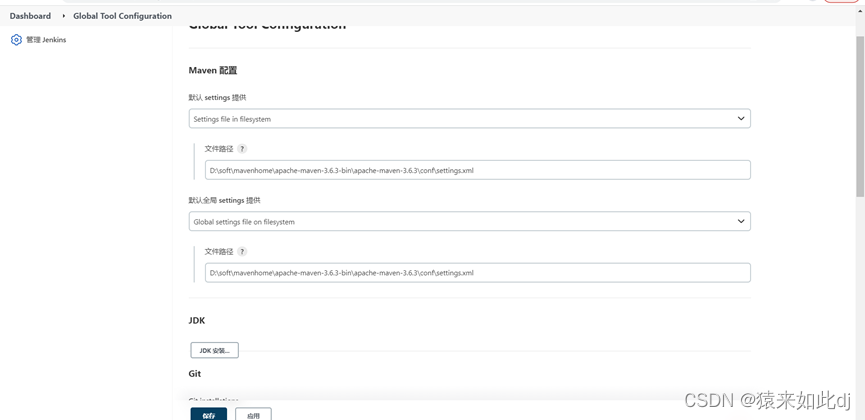
Task: Click the 默认全局 settings 提供 label
Action: pyautogui.click(x=225, y=200)
